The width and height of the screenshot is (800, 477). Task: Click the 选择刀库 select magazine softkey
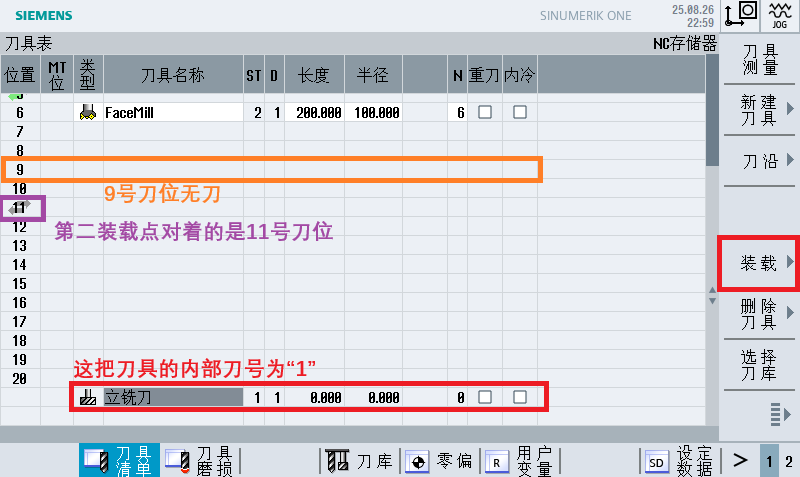pyautogui.click(x=759, y=365)
